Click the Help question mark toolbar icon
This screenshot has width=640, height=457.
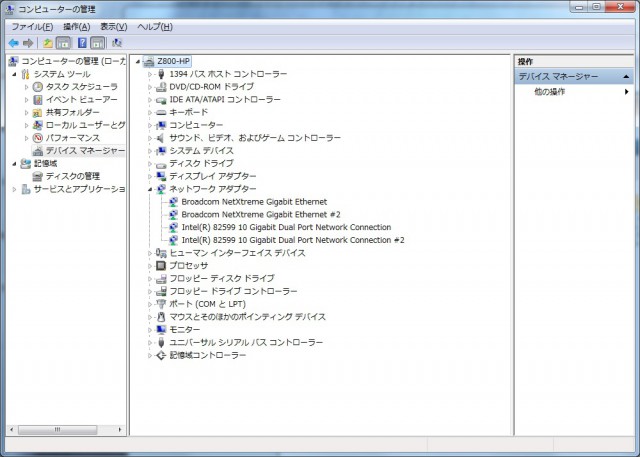pos(82,43)
